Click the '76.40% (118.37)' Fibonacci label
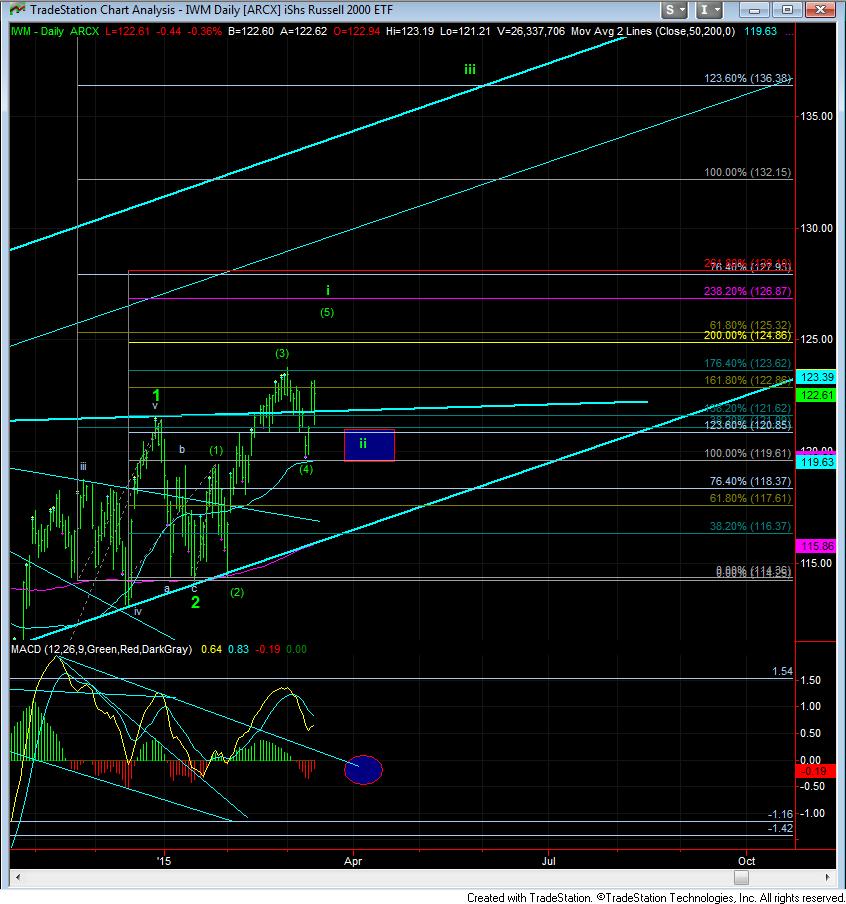Viewport: 846px width, 904px height. tap(750, 481)
